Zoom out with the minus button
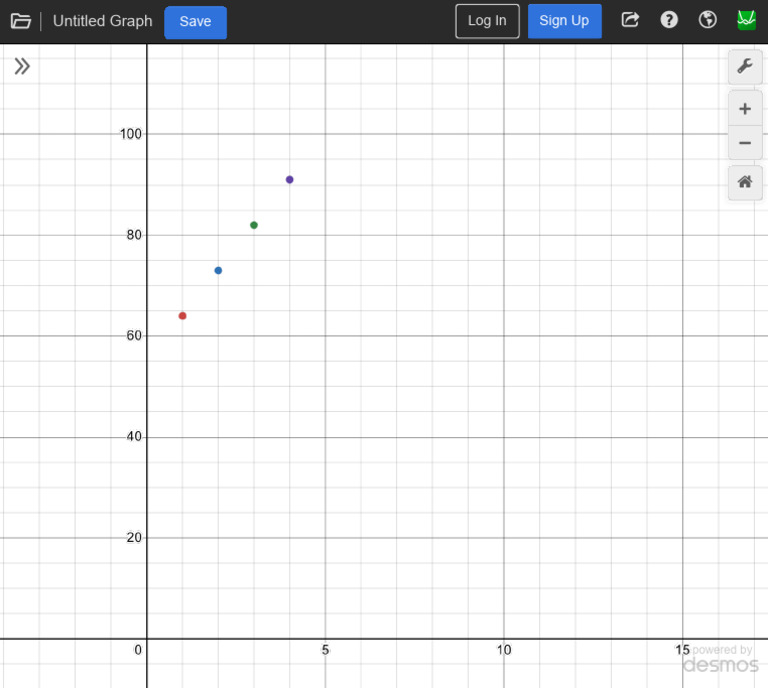 tap(745, 142)
